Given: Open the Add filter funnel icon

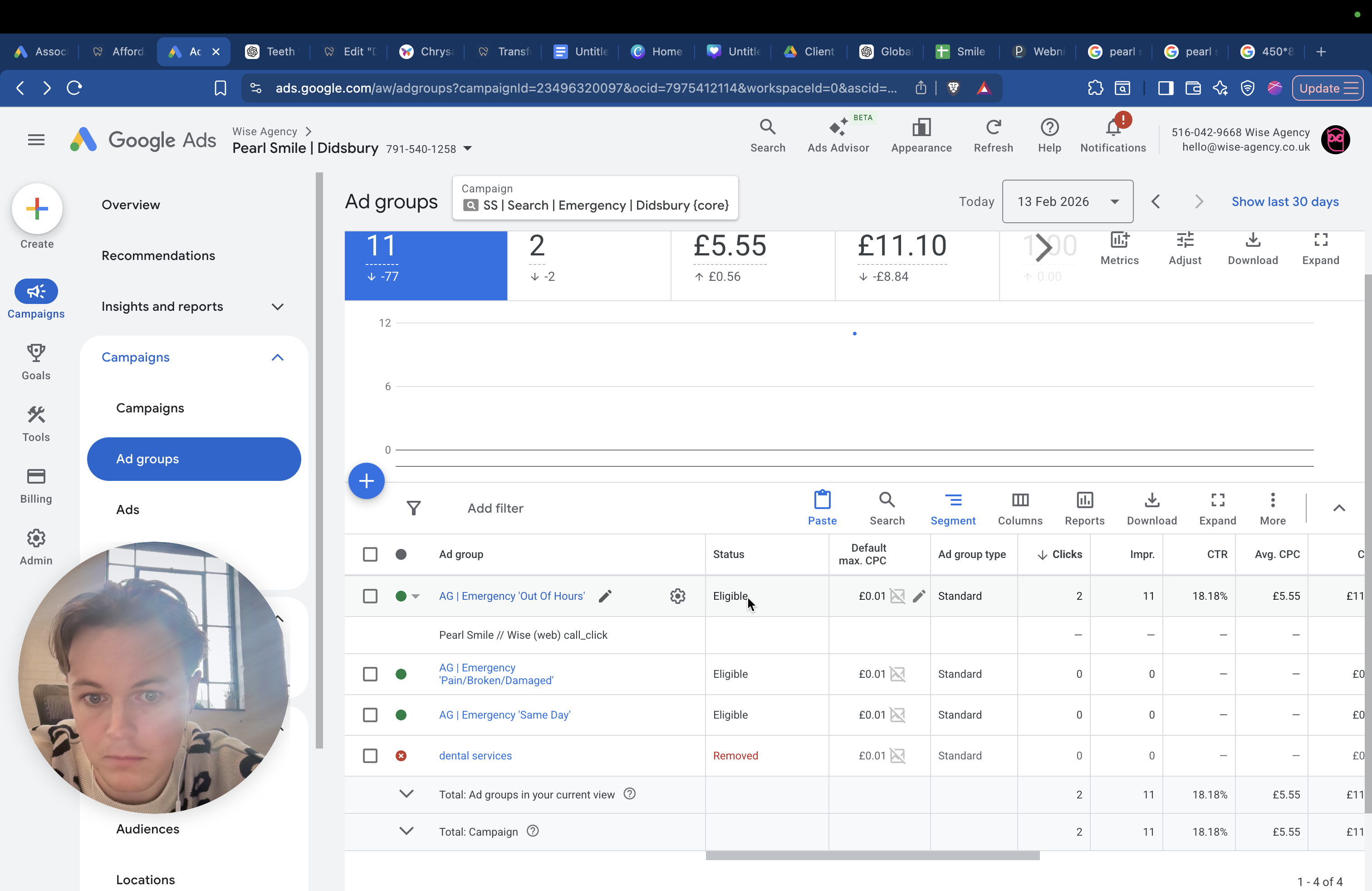Looking at the screenshot, I should 413,508.
